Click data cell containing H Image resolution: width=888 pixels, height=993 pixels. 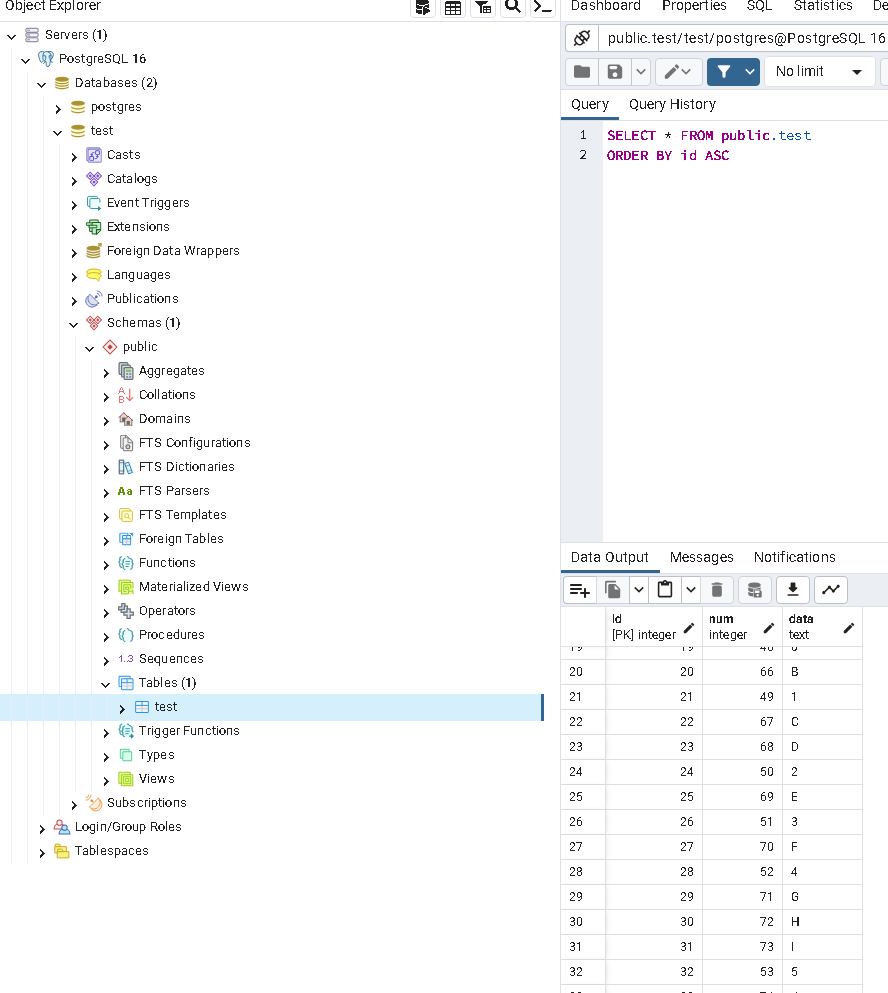click(822, 922)
